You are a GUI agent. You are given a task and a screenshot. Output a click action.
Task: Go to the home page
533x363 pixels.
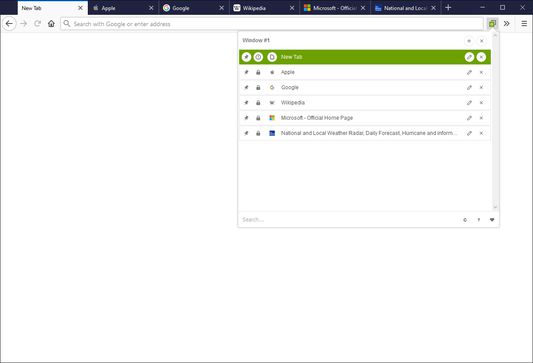click(x=51, y=23)
